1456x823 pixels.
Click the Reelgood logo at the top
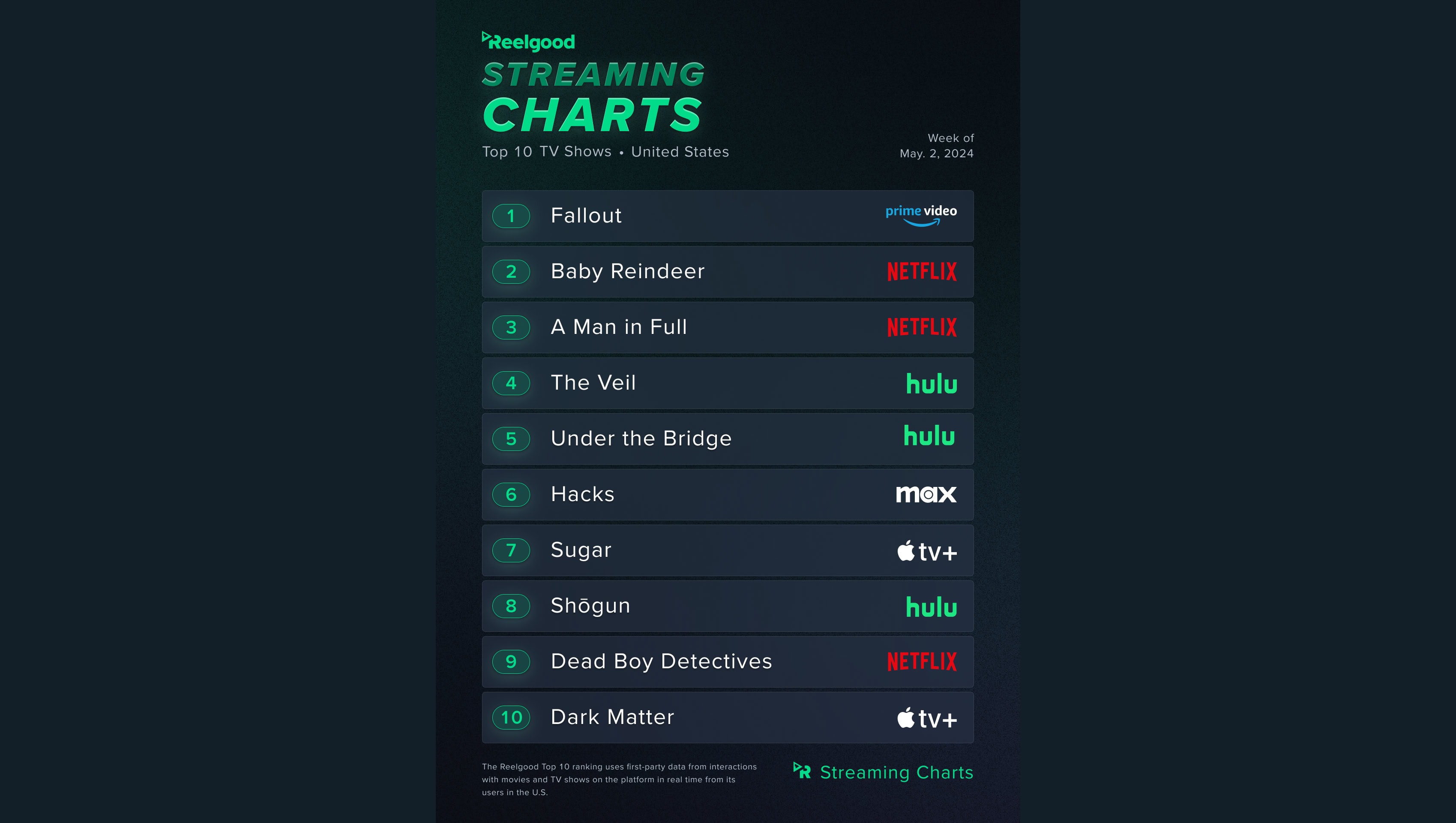pos(528,41)
